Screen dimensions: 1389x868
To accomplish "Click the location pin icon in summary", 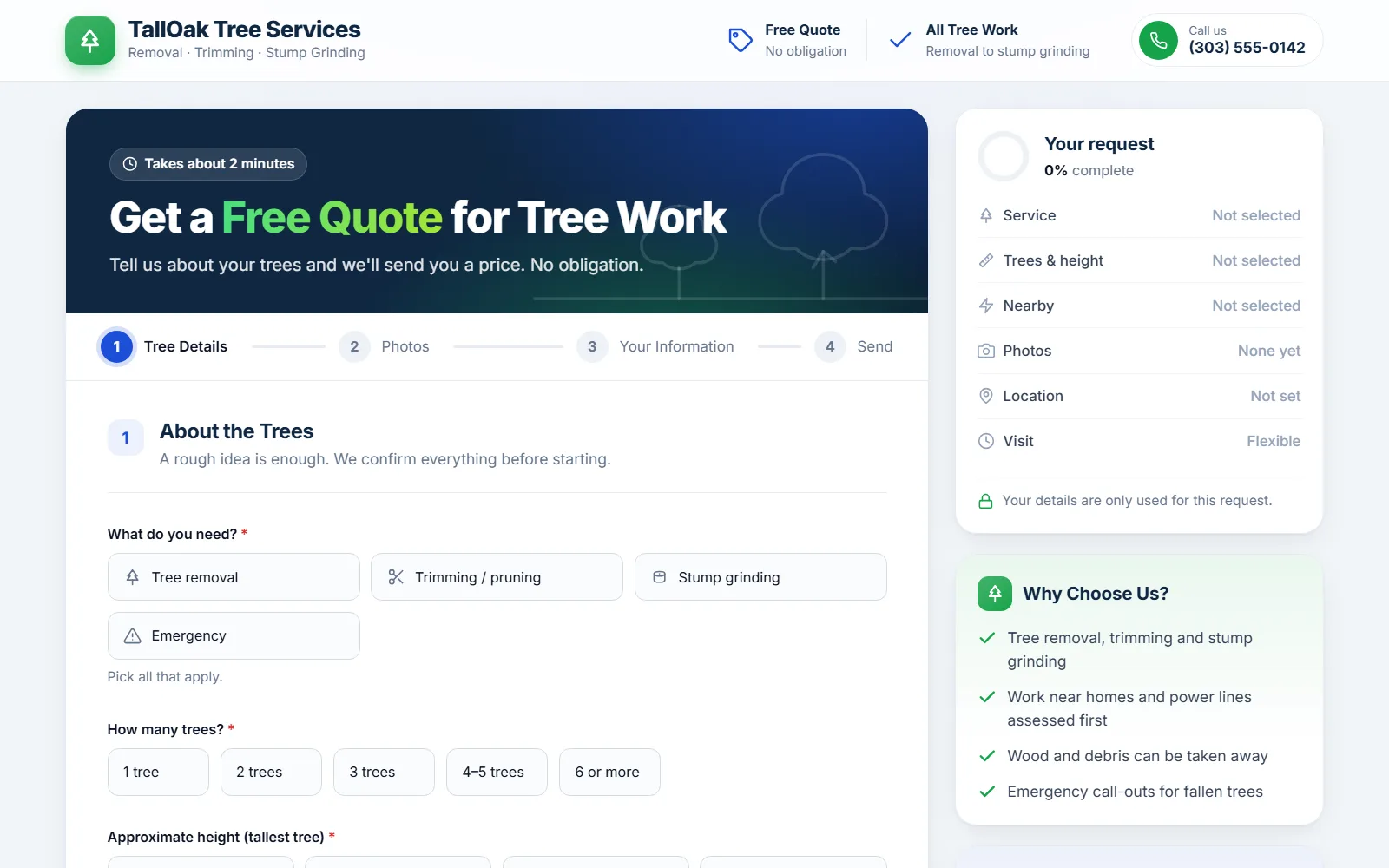I will tap(986, 396).
